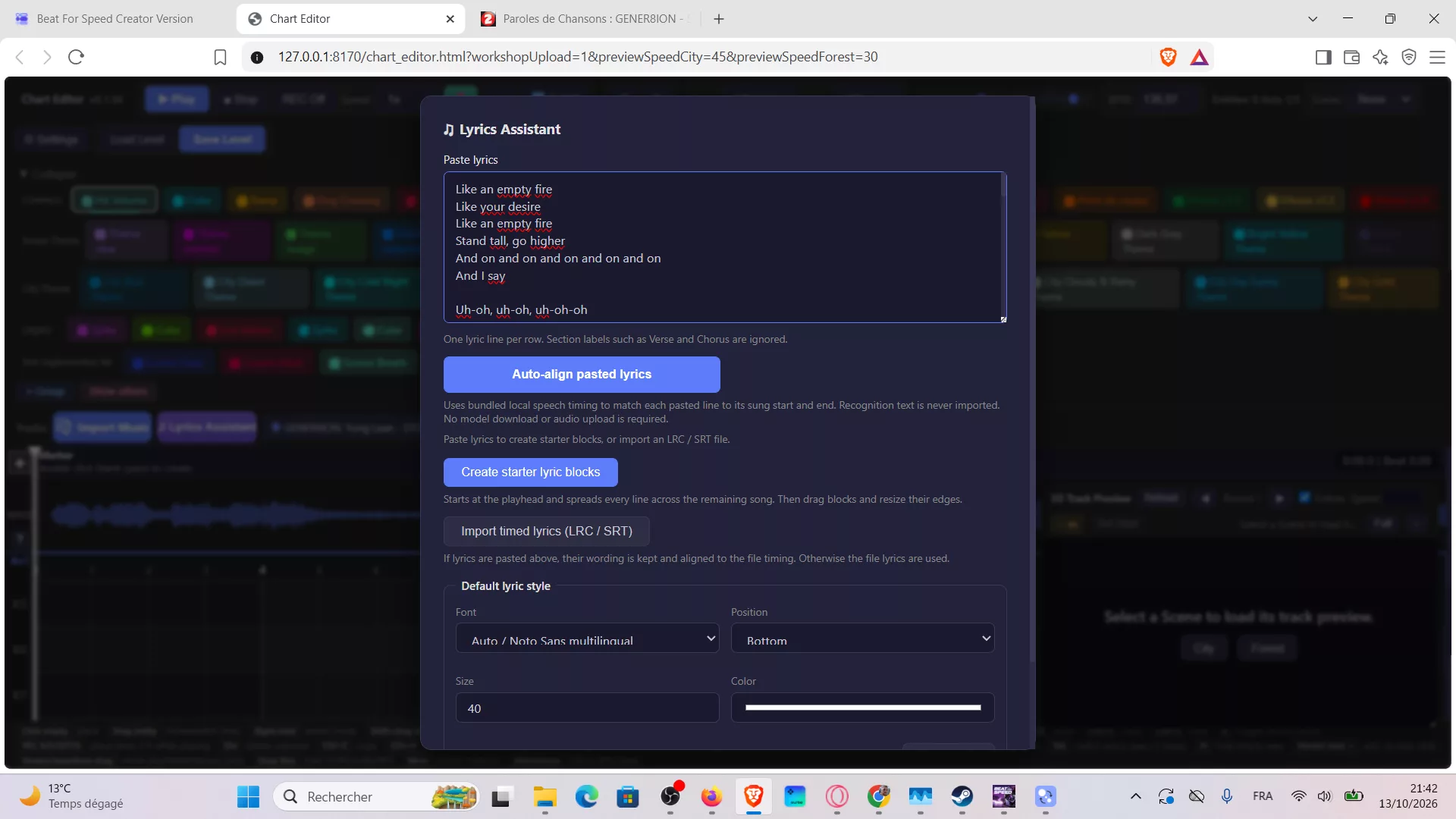This screenshot has height=819, width=1456.
Task: Open the lyric Color swatch picker
Action: [x=862, y=708]
